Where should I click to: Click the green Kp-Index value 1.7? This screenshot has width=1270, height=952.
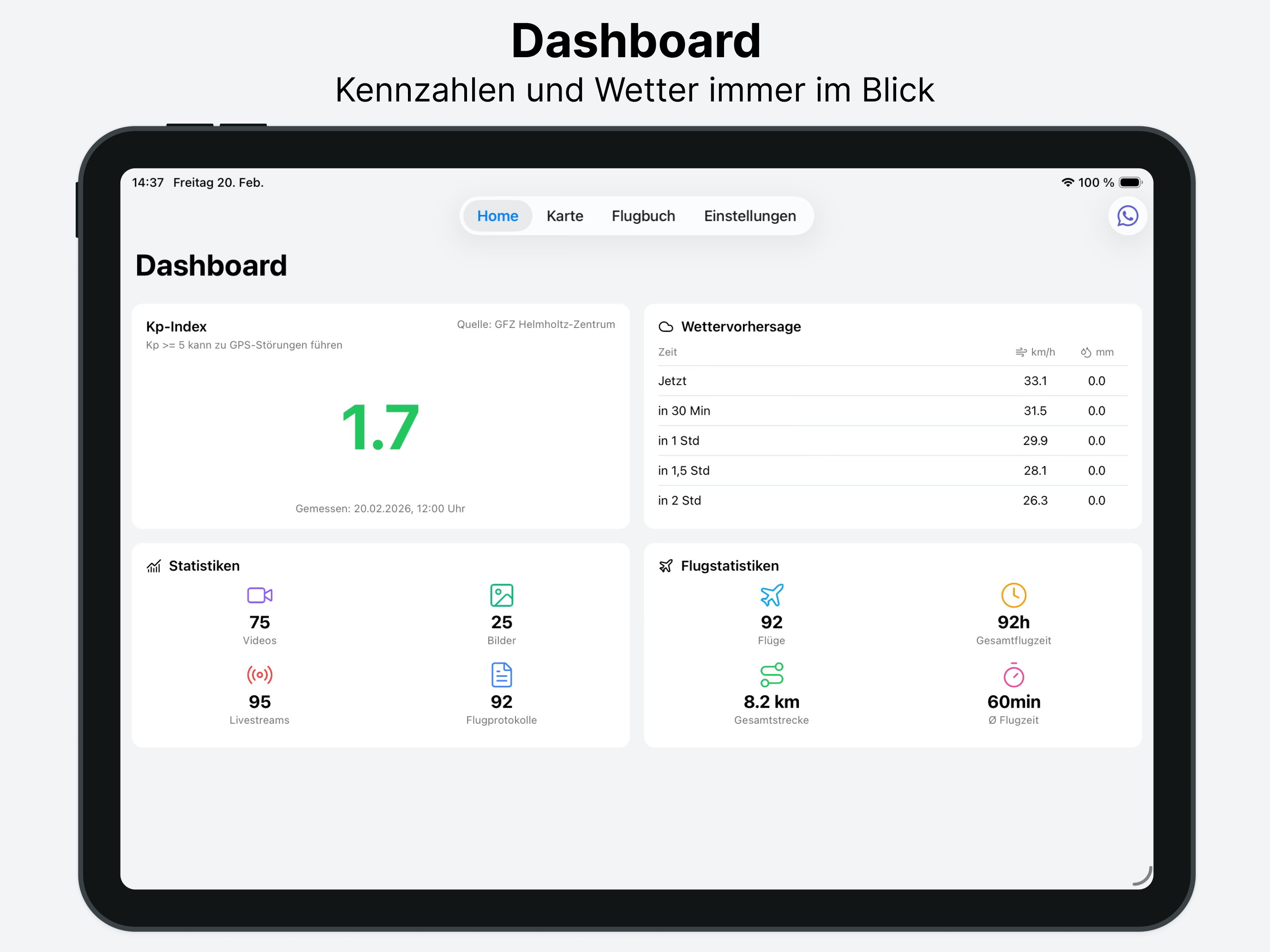(380, 427)
